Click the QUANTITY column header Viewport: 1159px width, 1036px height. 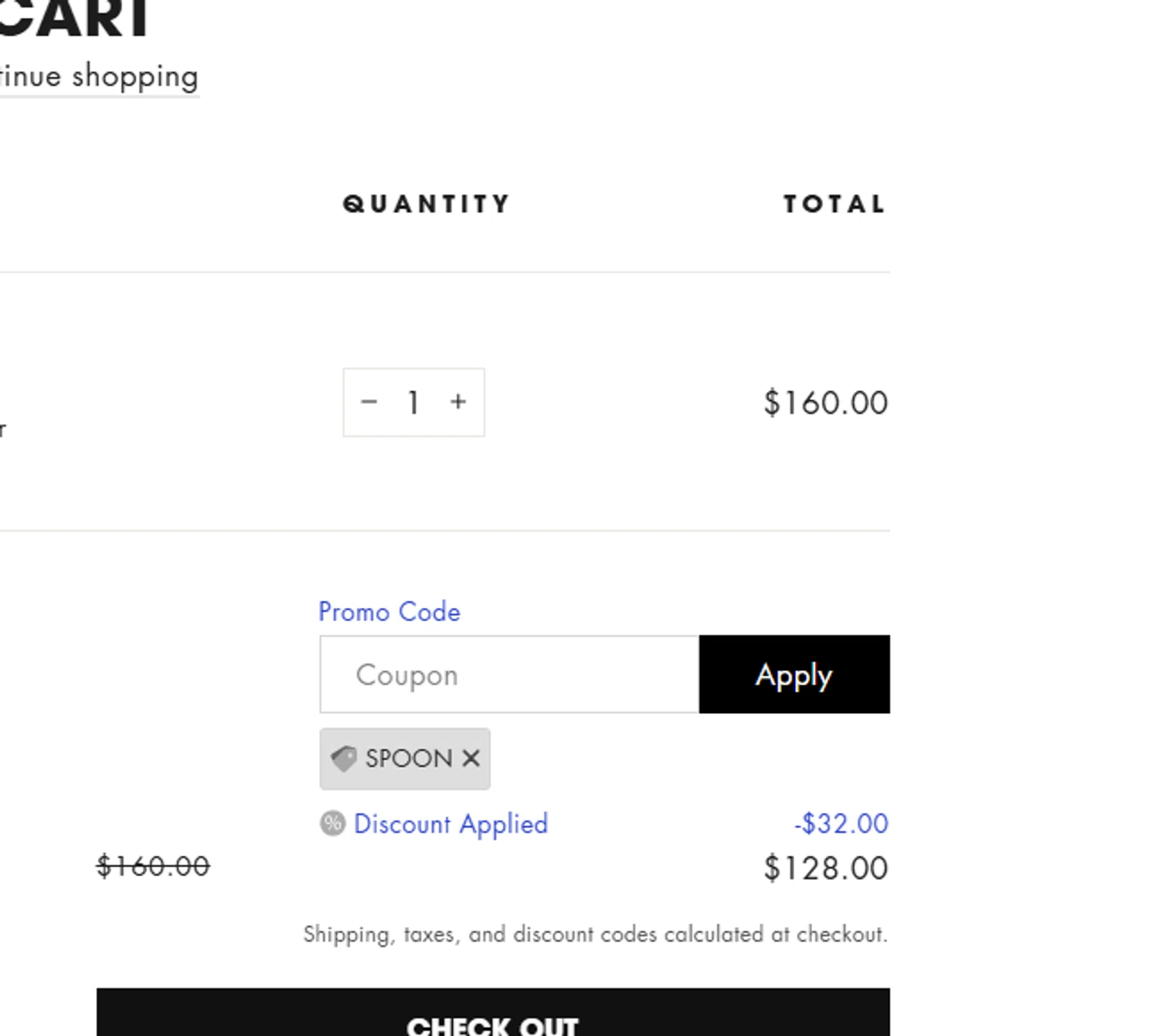[x=427, y=204]
